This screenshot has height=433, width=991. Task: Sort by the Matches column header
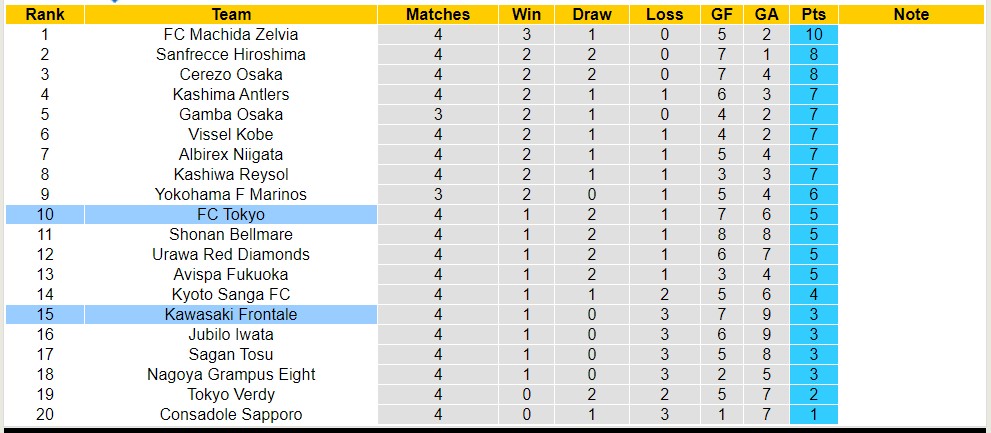[438, 14]
